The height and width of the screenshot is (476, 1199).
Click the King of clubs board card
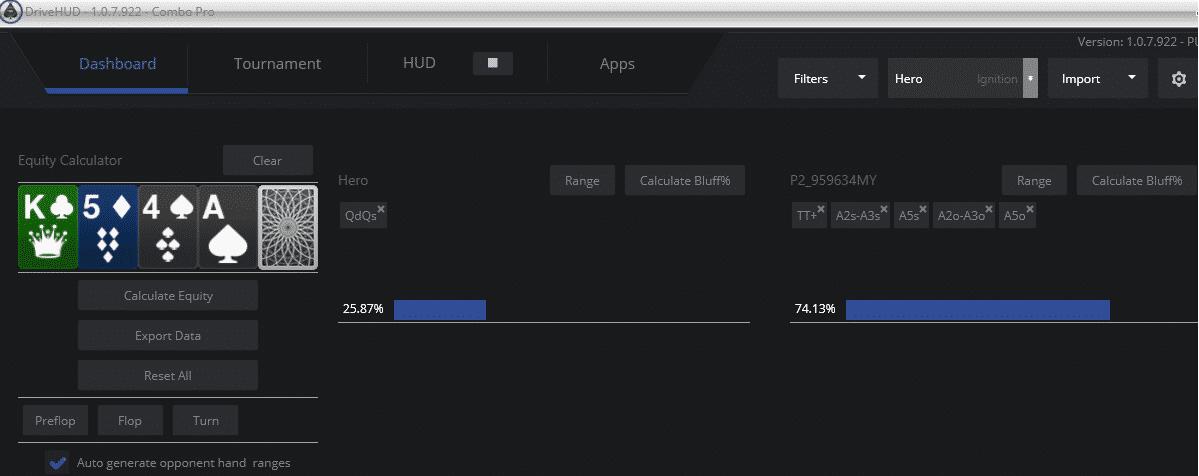(x=48, y=227)
